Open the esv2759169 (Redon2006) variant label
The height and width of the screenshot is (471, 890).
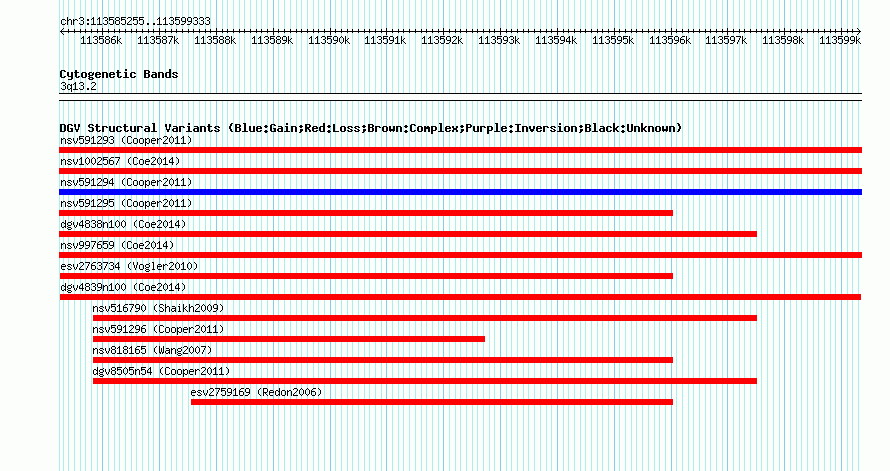[256, 392]
